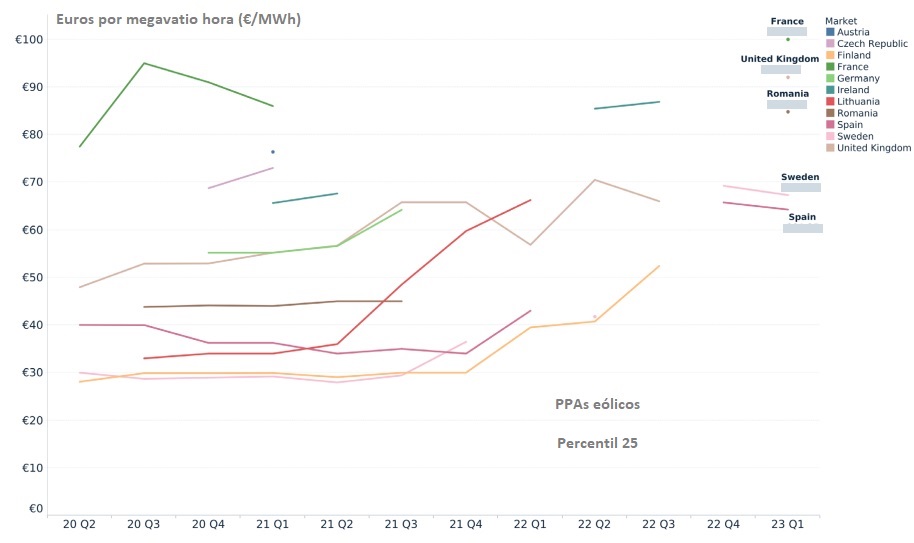Image resolution: width=914 pixels, height=543 pixels.
Task: Click the Ireland teal legend swatch
Action: pos(830,90)
